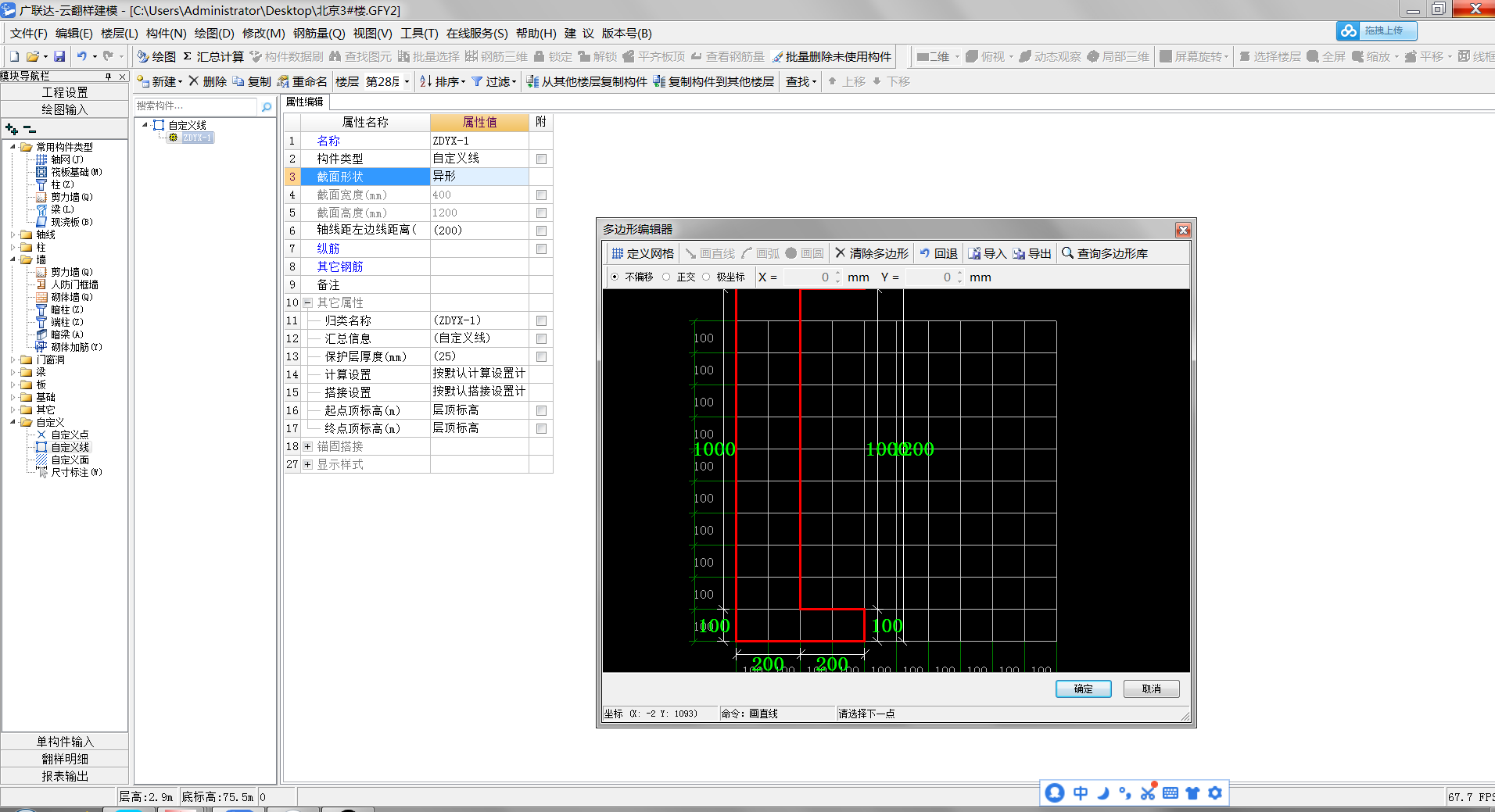This screenshot has width=1495, height=812.
Task: Click 定义网格 in polygon editor
Action: tap(642, 253)
